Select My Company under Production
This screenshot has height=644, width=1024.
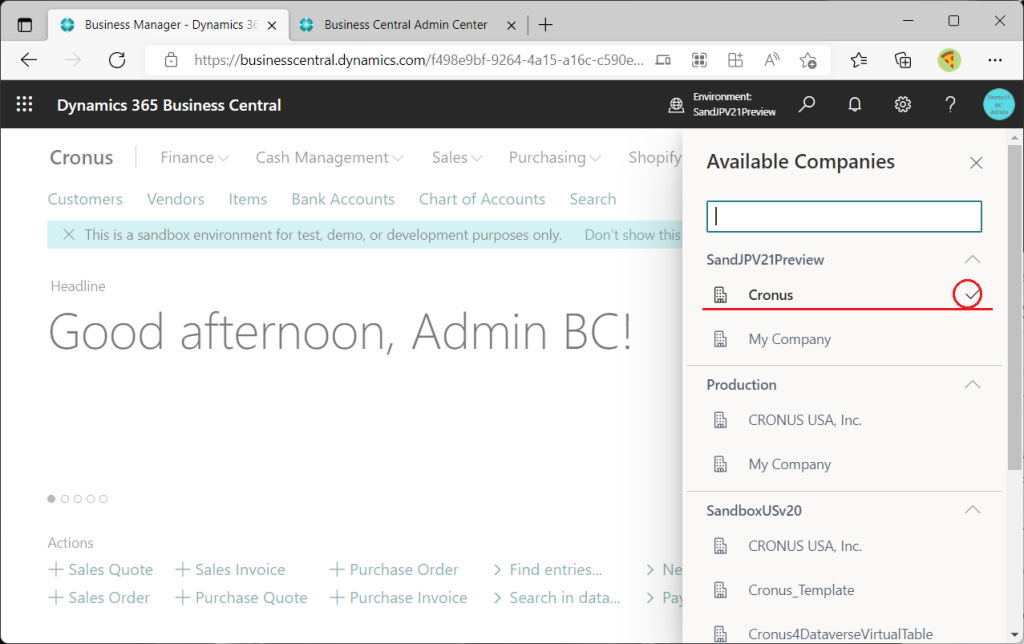tap(844, 464)
